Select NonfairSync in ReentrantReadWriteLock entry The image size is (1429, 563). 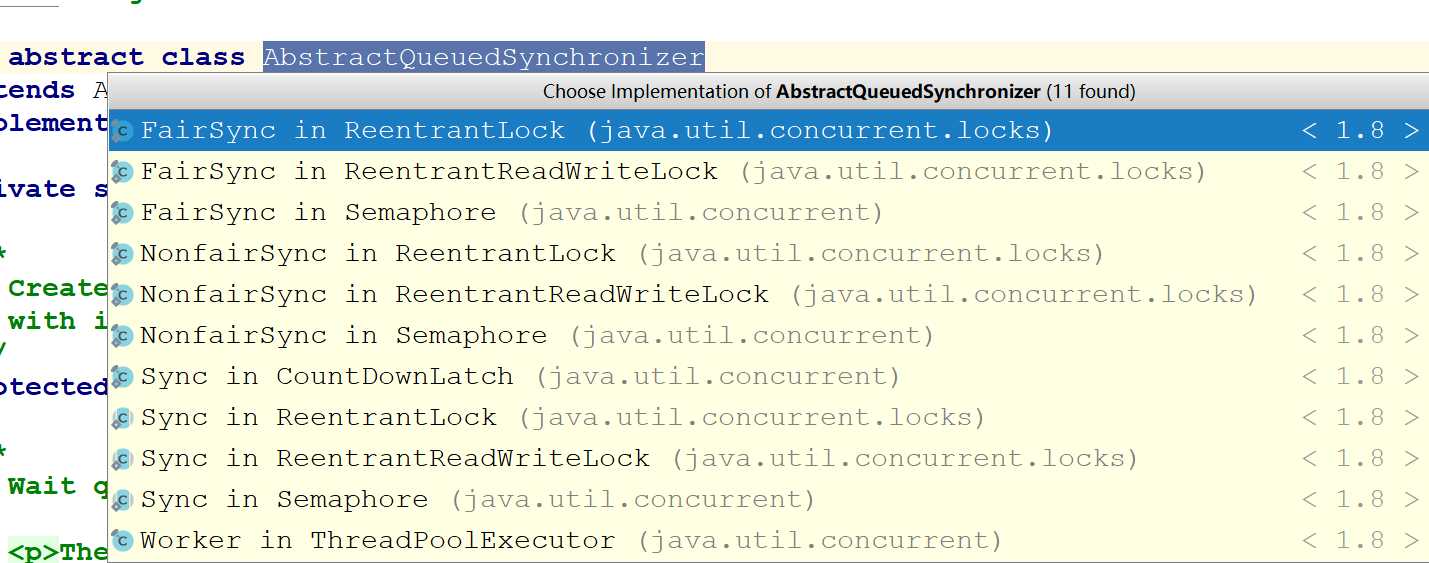(769, 295)
